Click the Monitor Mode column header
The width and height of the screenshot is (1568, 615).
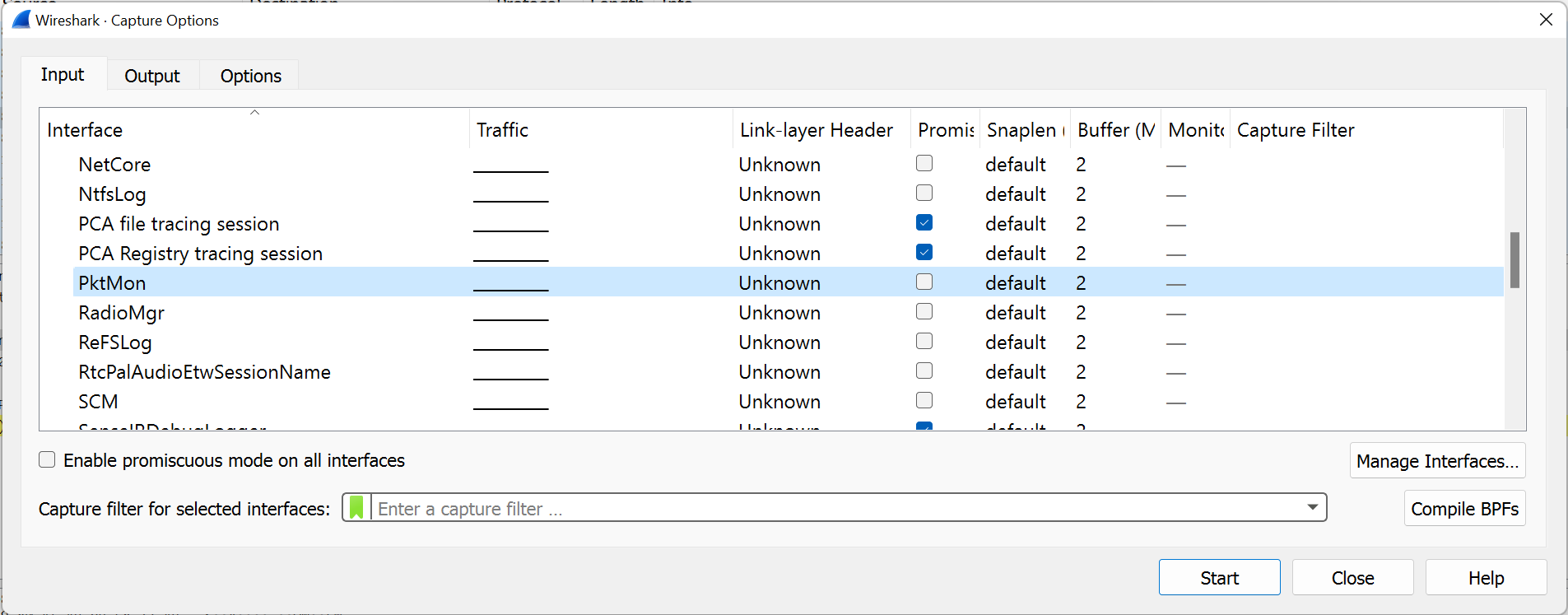1195,129
